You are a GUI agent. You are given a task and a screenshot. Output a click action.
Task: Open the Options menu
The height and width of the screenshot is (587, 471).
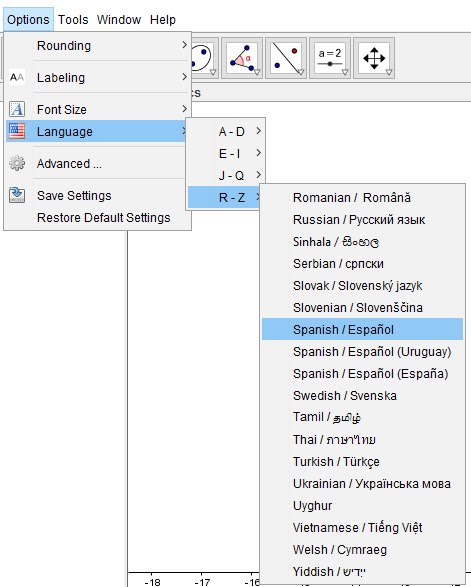[x=28, y=19]
